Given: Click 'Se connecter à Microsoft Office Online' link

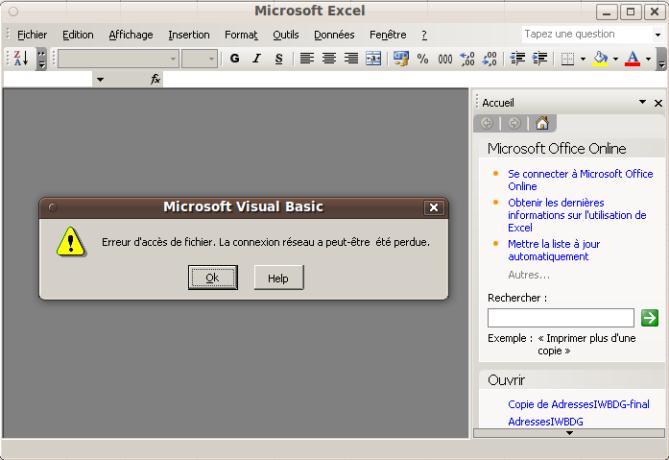Looking at the screenshot, I should click(x=580, y=180).
